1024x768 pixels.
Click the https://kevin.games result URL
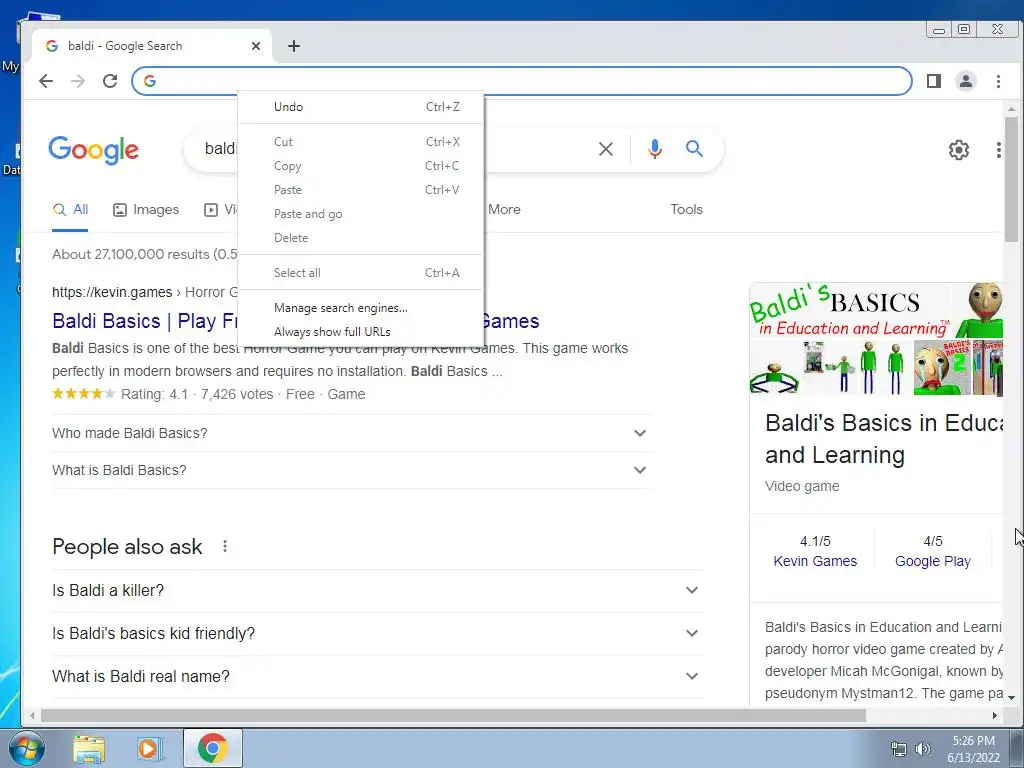point(112,292)
